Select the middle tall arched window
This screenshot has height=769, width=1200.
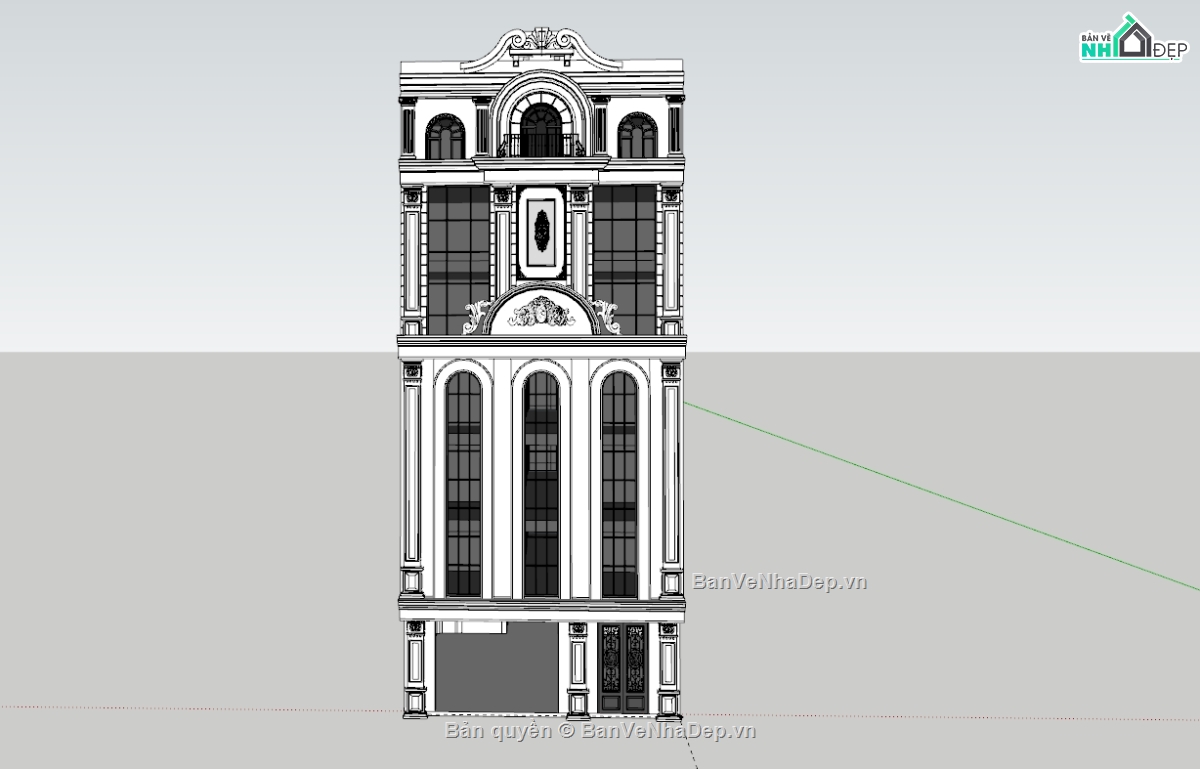click(541, 485)
